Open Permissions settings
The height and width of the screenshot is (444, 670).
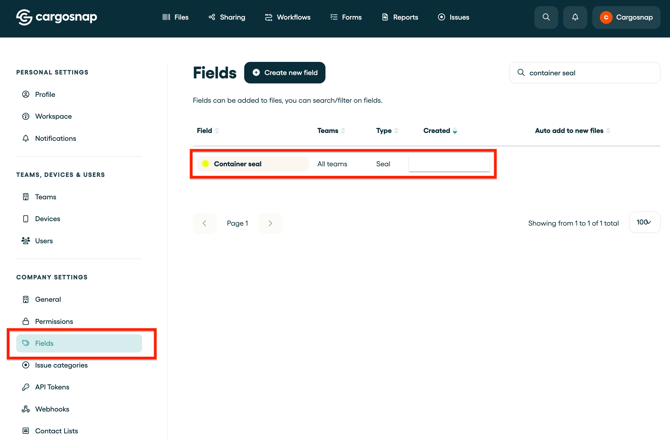[54, 321]
